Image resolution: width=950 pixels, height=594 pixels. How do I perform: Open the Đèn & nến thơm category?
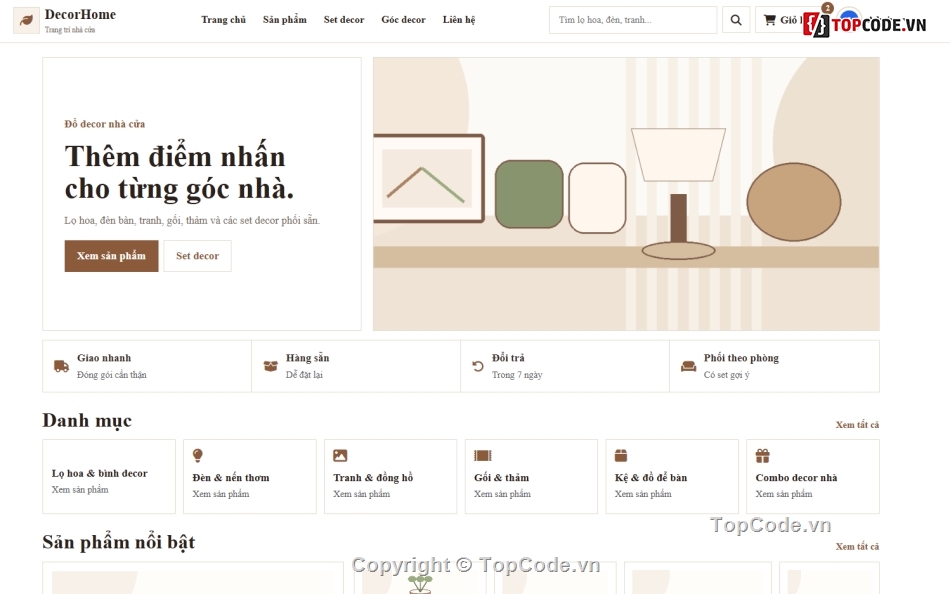pyautogui.click(x=250, y=476)
